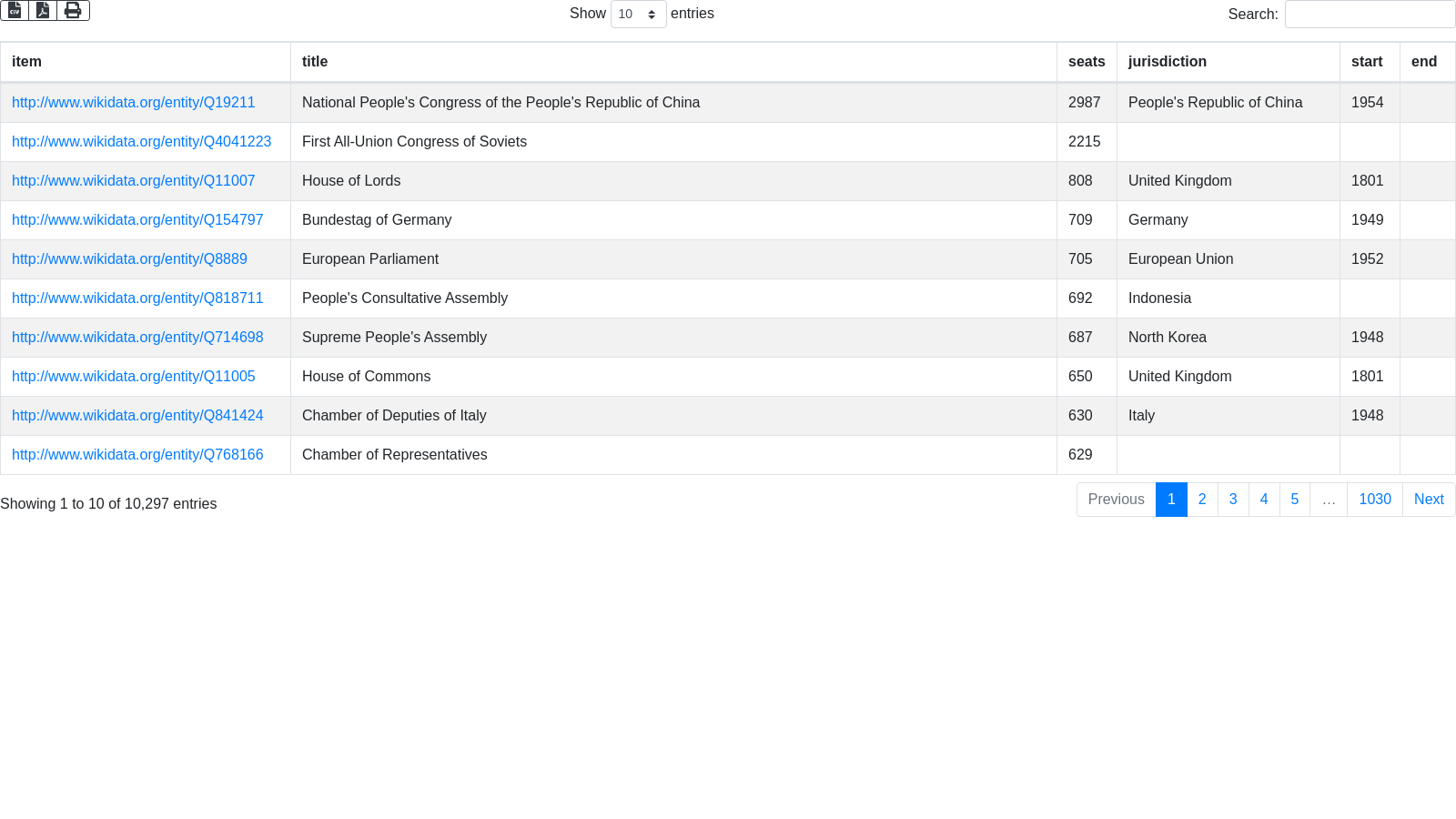Viewport: 1456px width, 819px height.
Task: Jump to last page 1030
Action: coord(1374,500)
